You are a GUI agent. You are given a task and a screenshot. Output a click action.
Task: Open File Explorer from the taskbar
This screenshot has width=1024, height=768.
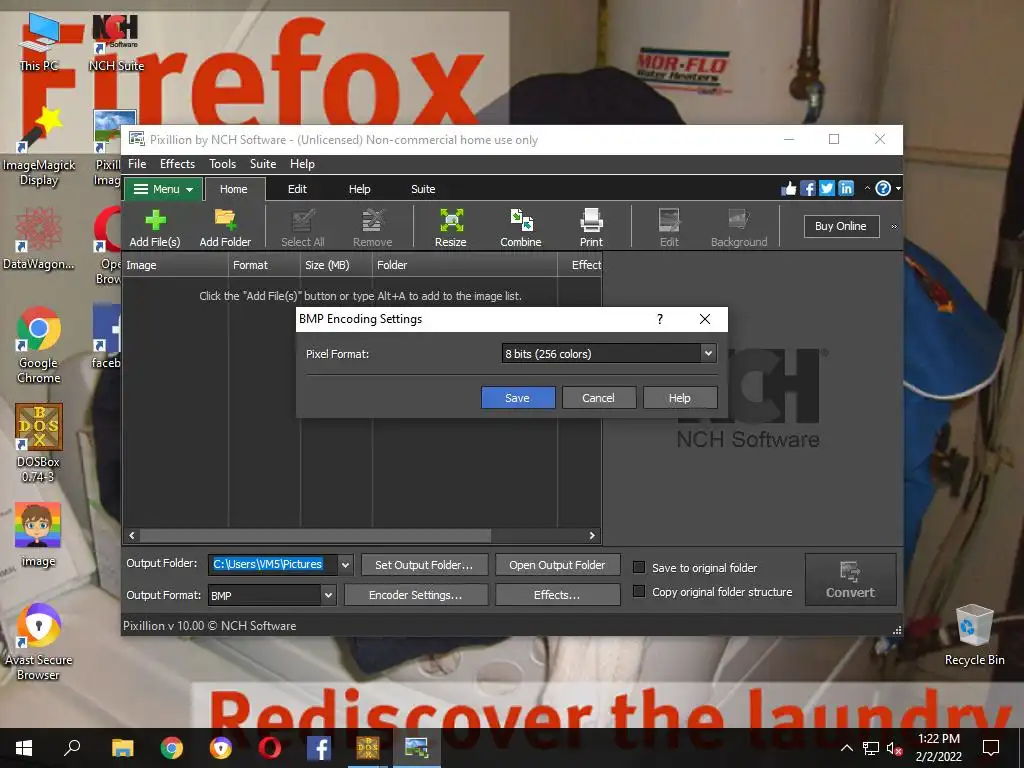click(x=122, y=748)
